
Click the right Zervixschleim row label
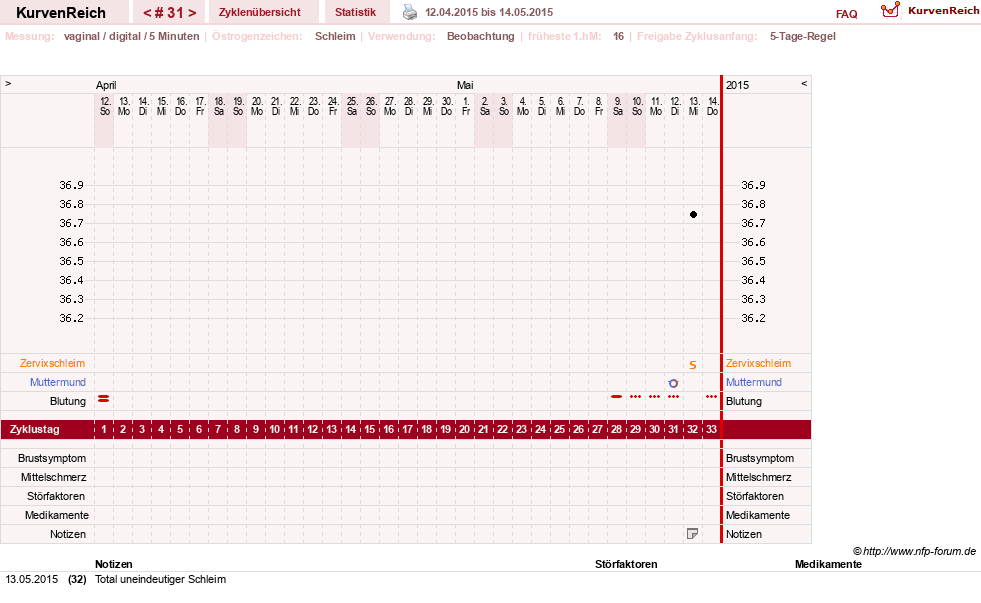pos(758,363)
